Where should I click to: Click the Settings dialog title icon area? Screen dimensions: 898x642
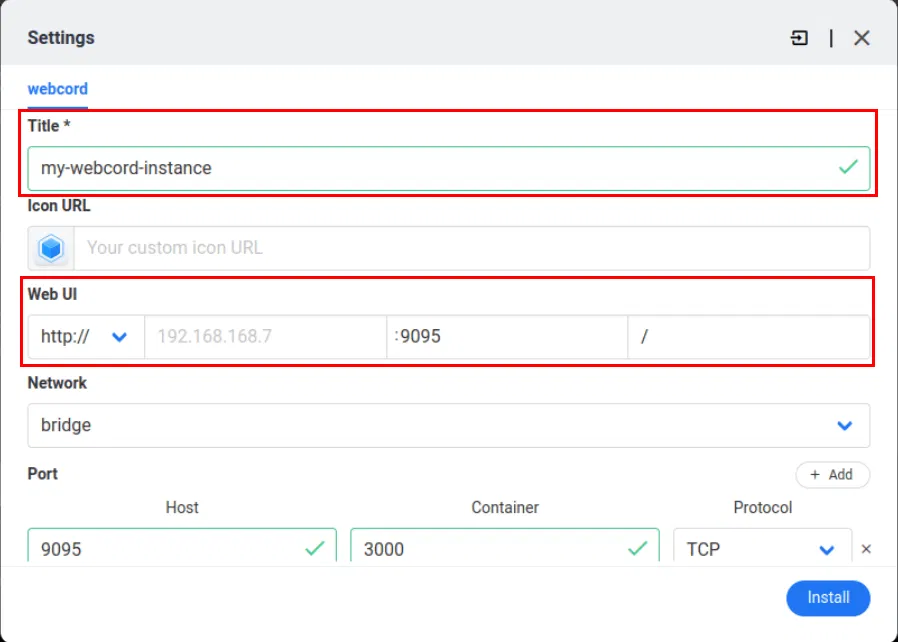(60, 37)
